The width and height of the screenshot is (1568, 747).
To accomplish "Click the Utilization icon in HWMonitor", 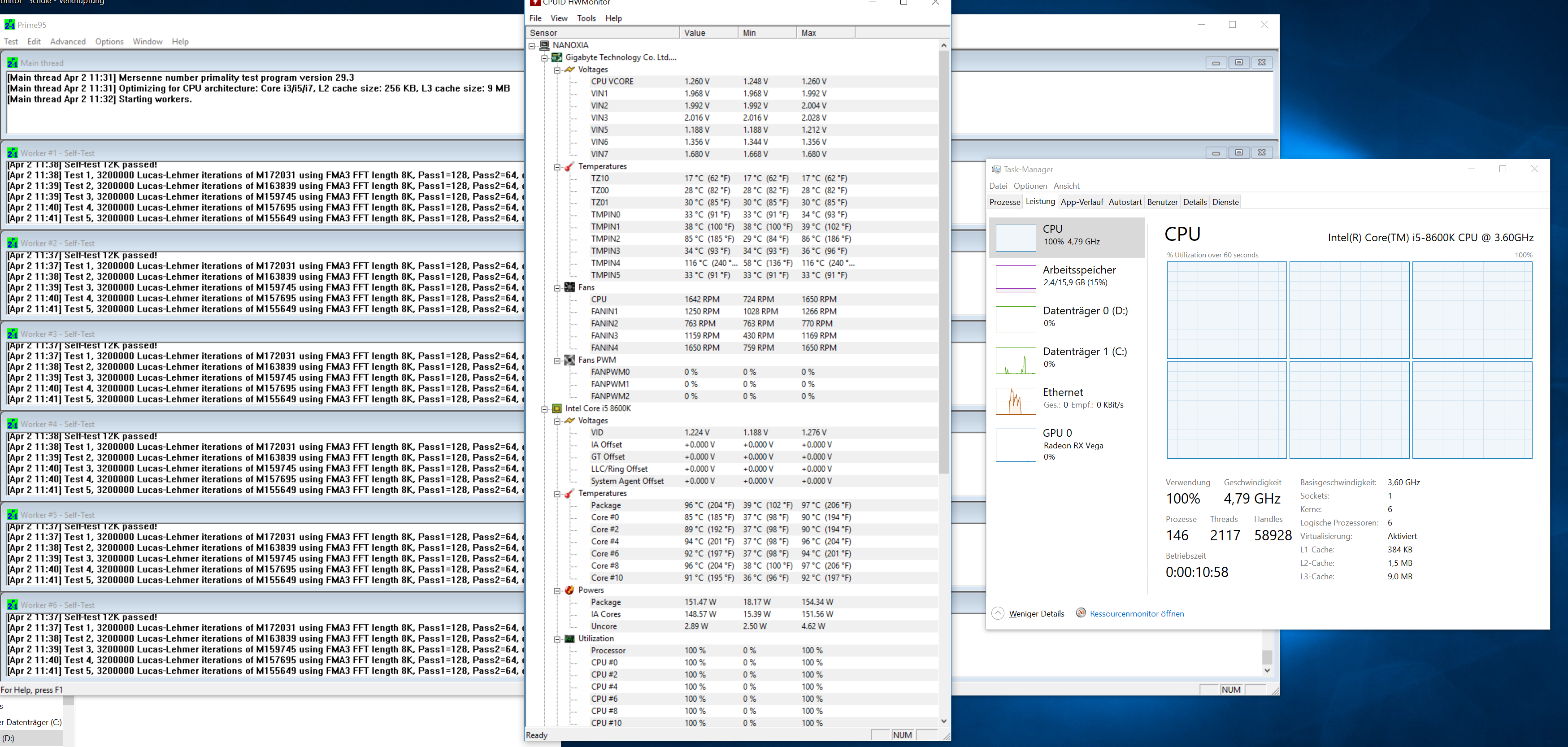I will point(569,638).
